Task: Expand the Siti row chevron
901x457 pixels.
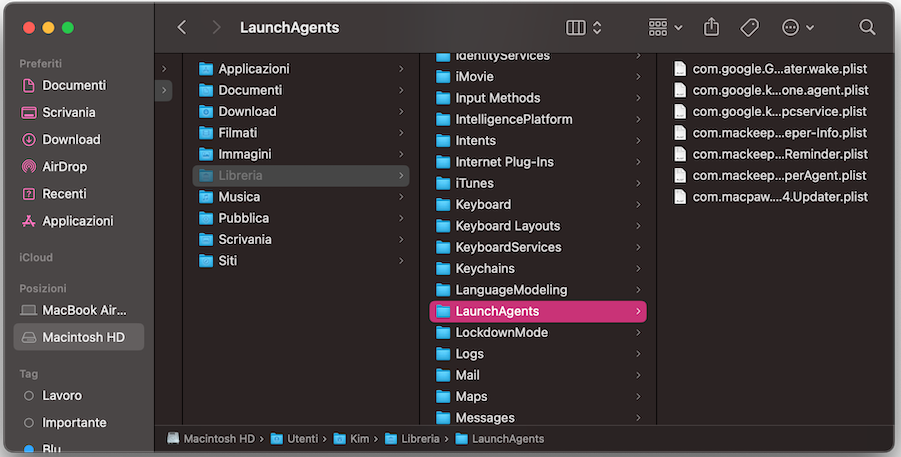Action: coord(401,260)
